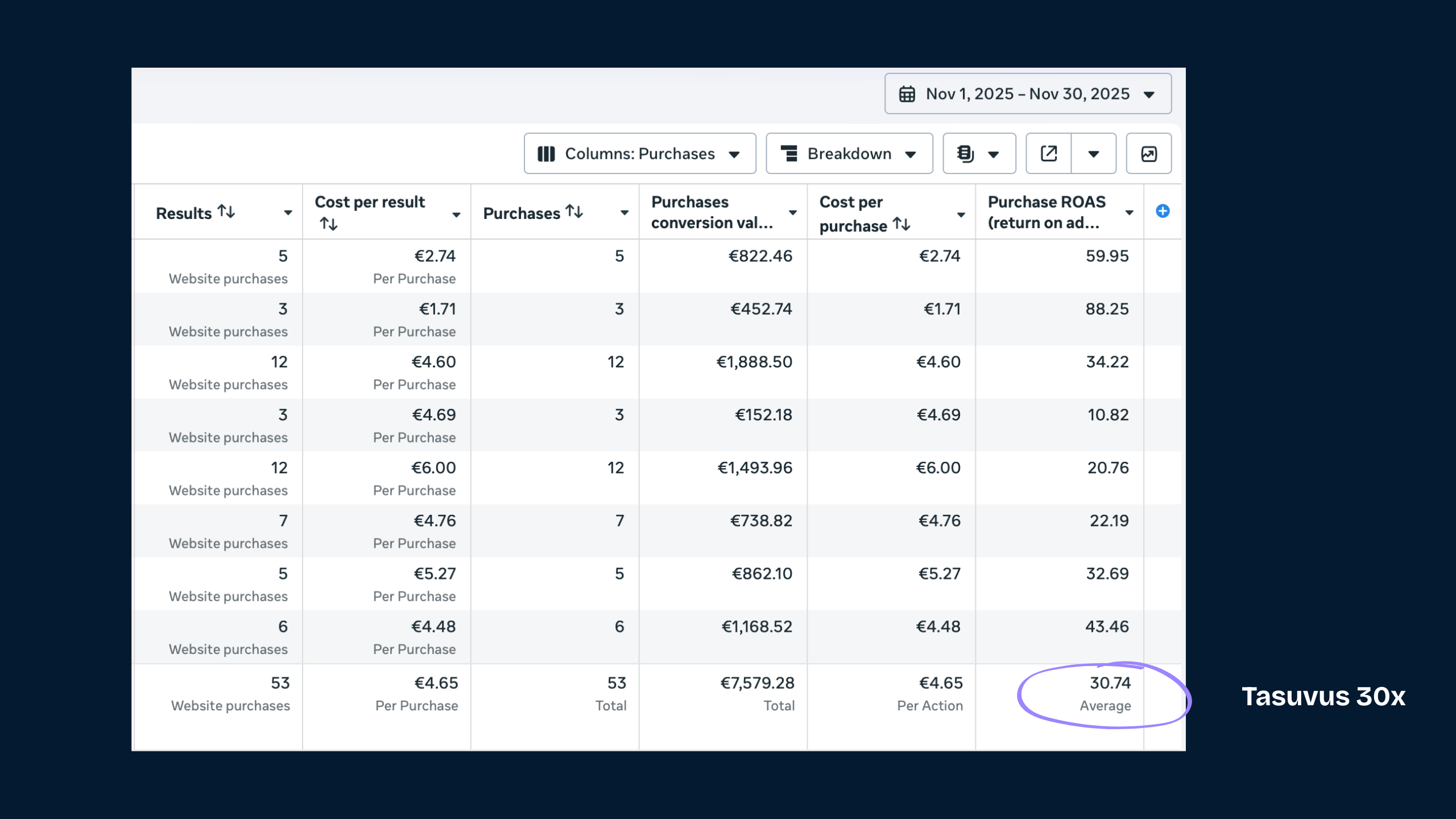This screenshot has height=819, width=1456.
Task: Click Purchases conversion value column header
Action: [712, 212]
